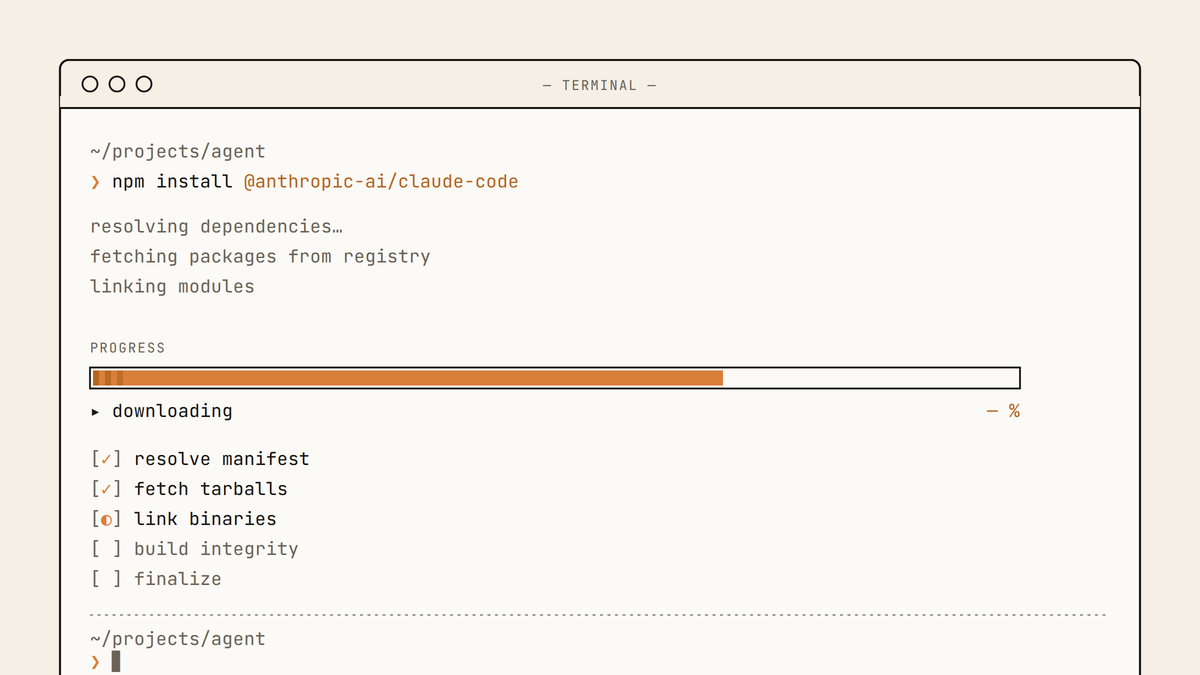The image size is (1200, 675).
Task: Toggle the half-filled 'link binaries' checkbox
Action: point(106,519)
